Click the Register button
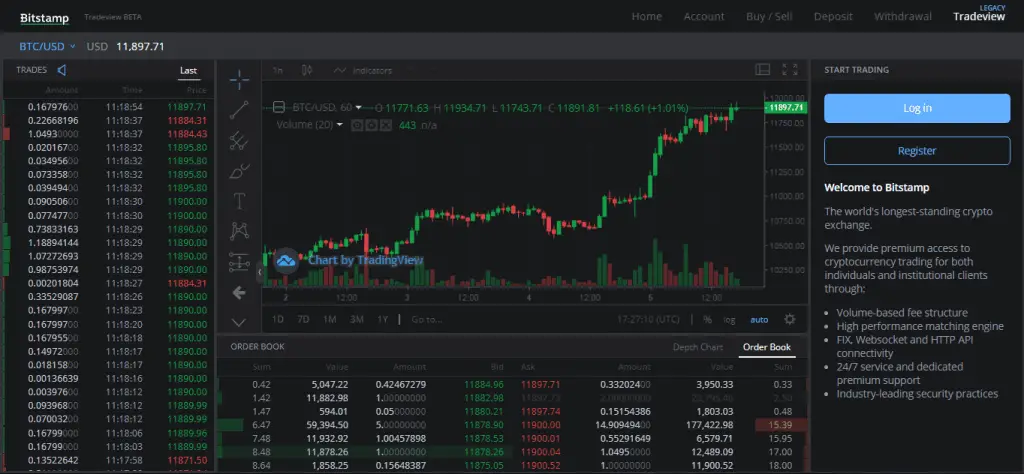The height and width of the screenshot is (474, 1024). pyautogui.click(x=917, y=151)
